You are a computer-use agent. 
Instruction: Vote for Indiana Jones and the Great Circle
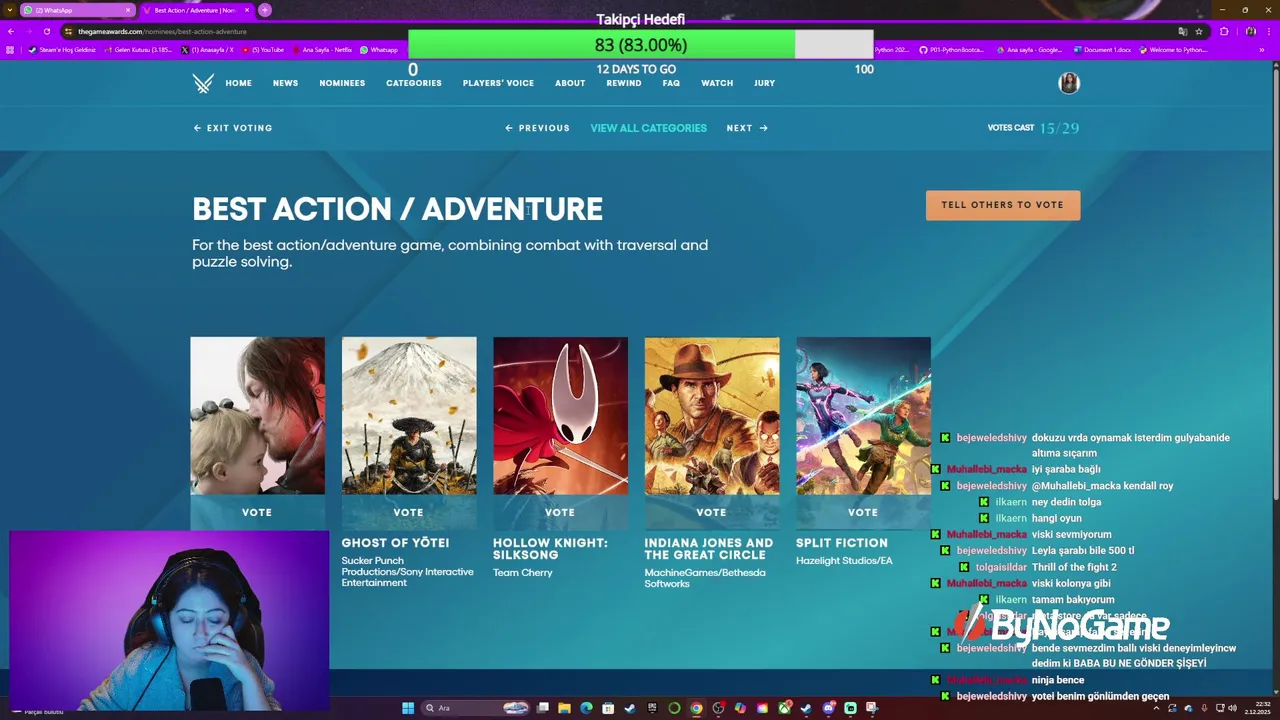711,512
